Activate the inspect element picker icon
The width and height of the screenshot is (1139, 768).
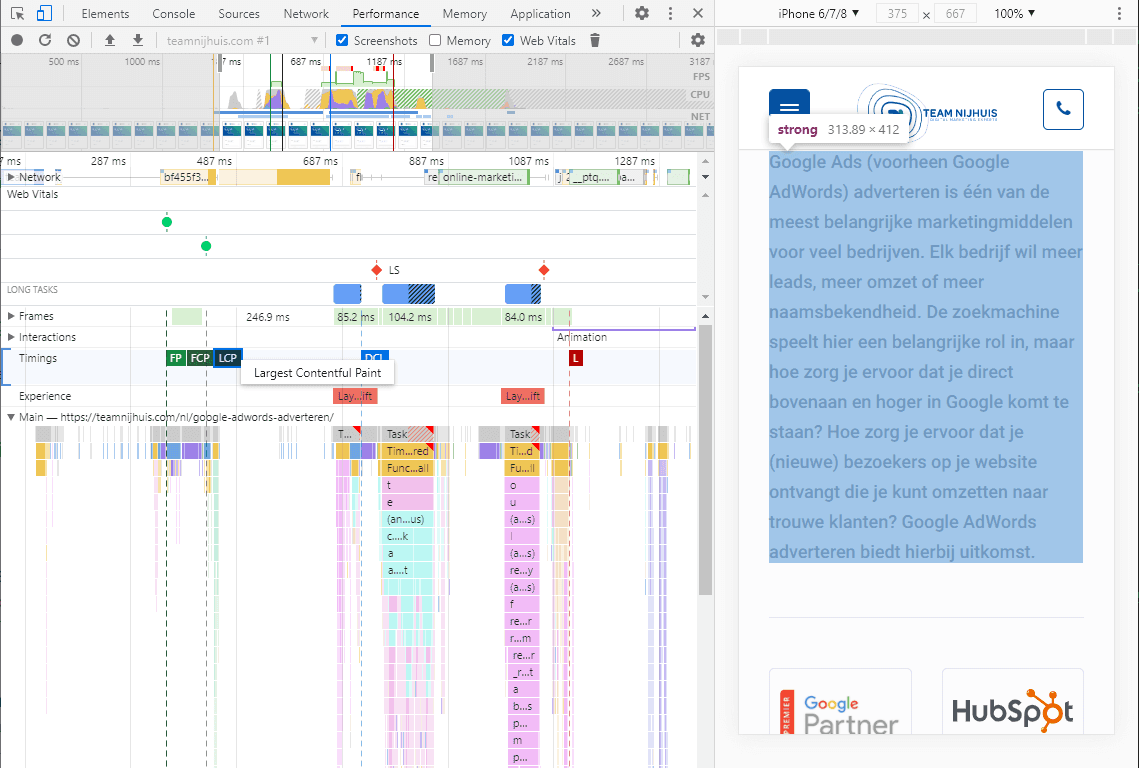[x=17, y=13]
